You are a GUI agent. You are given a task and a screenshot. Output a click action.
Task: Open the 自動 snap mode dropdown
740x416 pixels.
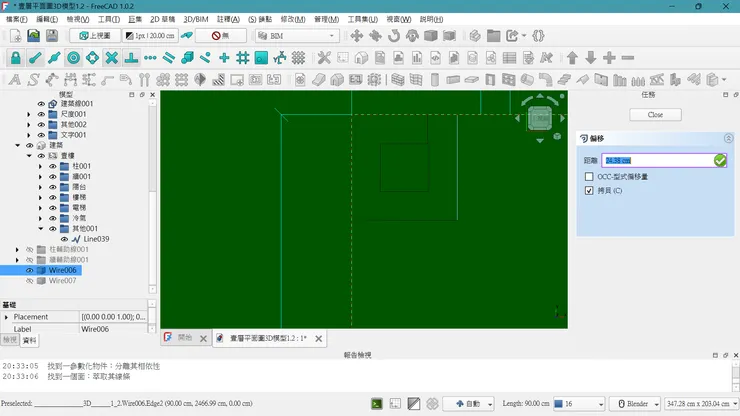coord(468,404)
